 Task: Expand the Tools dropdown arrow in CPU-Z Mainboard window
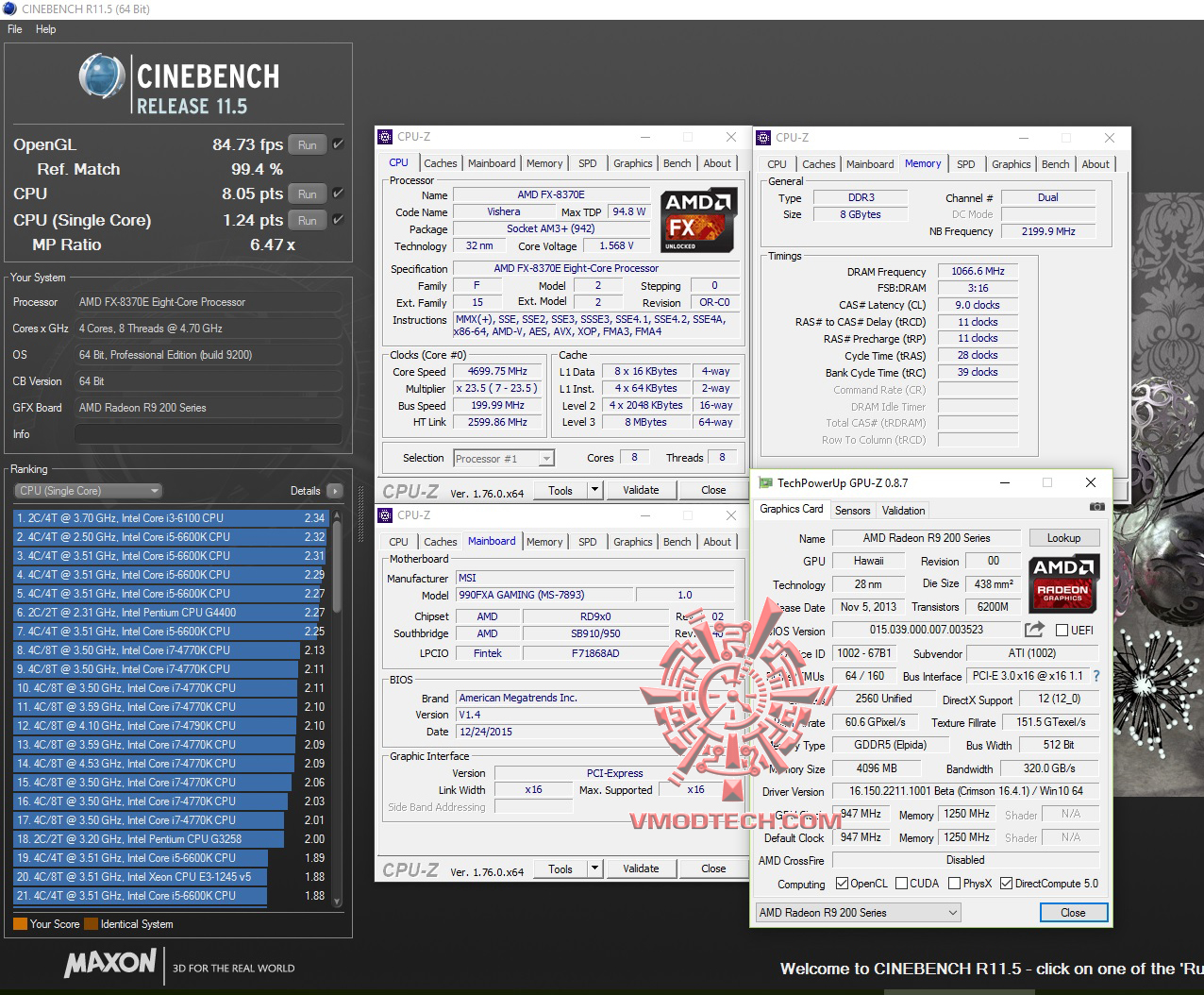pos(594,869)
